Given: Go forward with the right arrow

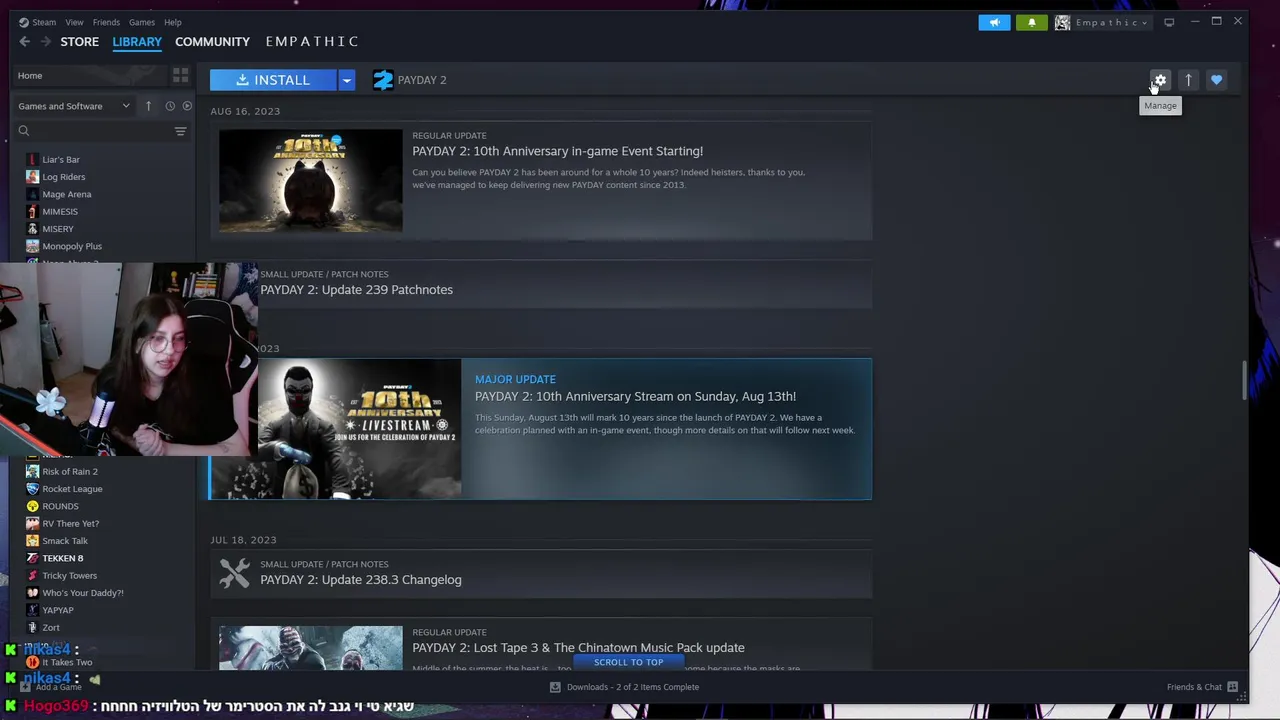Looking at the screenshot, I should click(47, 41).
